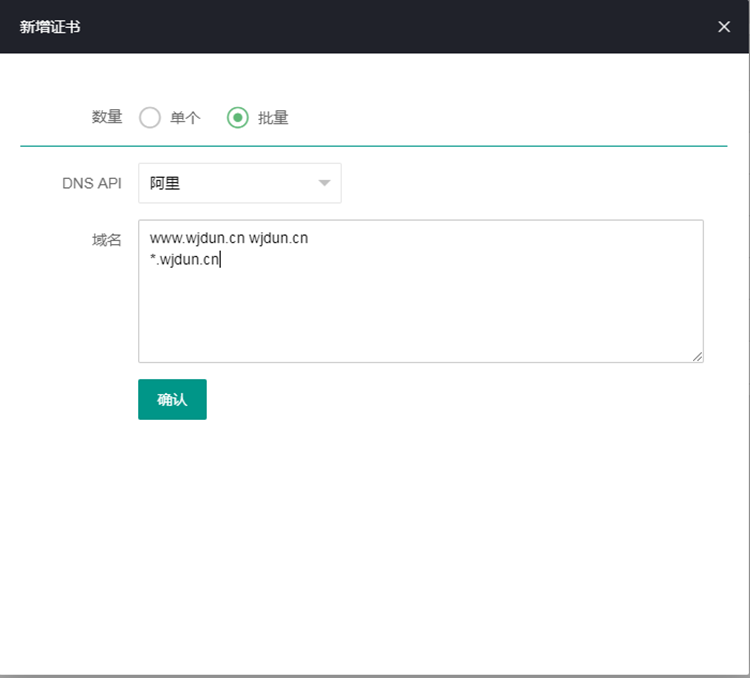Close the 新增证书 dialog
Viewport: 750px width, 678px height.
click(724, 27)
